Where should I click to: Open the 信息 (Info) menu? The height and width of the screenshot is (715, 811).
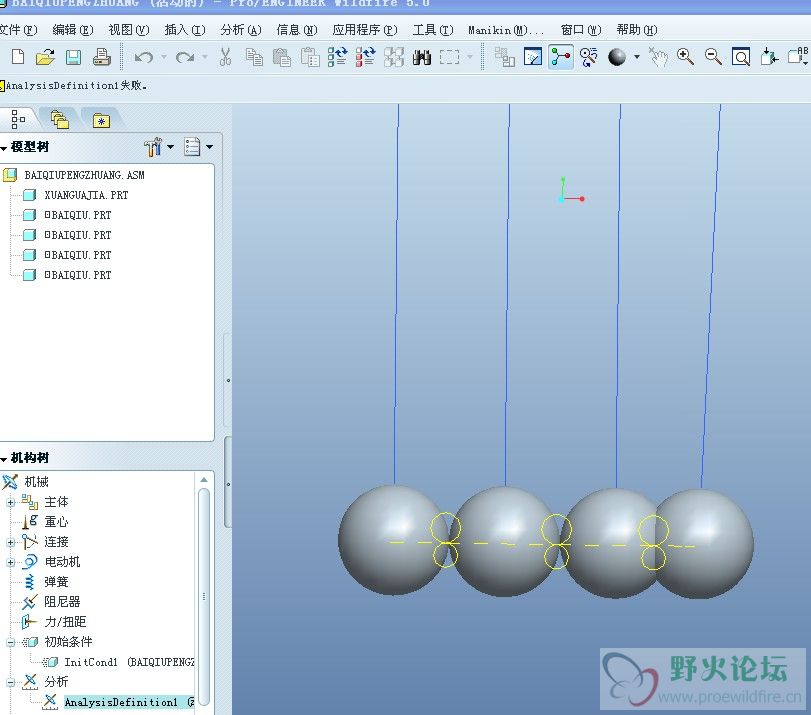point(297,30)
